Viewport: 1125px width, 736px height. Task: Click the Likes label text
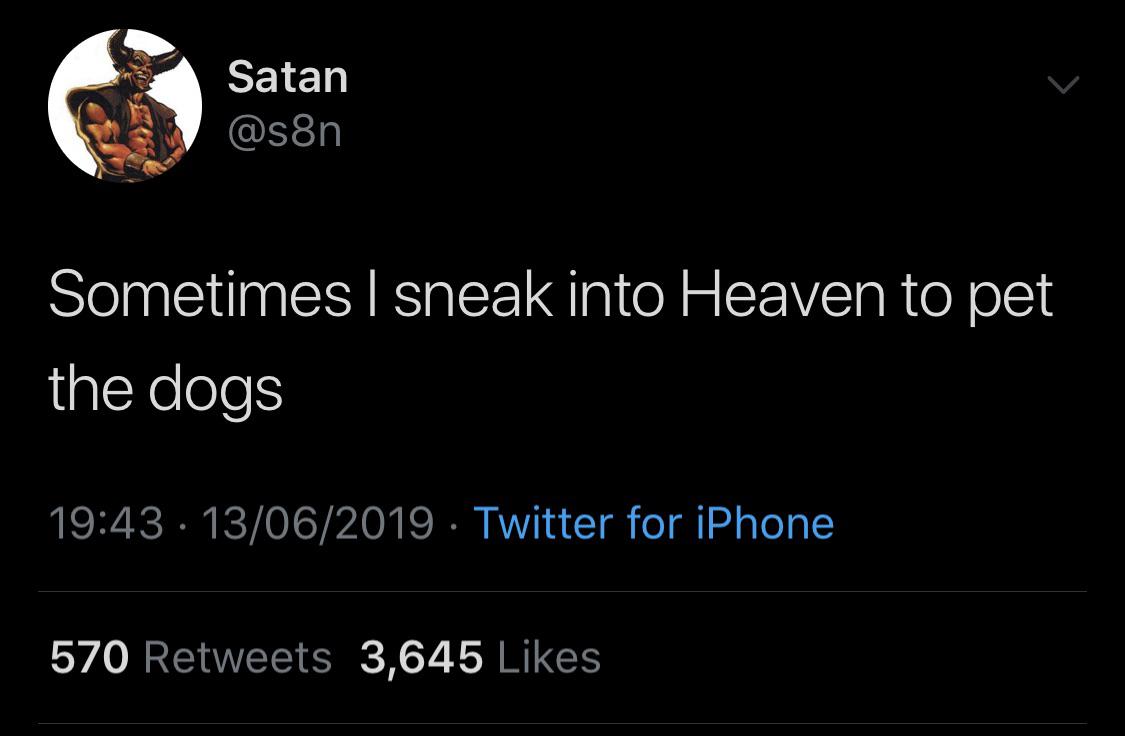click(x=548, y=657)
